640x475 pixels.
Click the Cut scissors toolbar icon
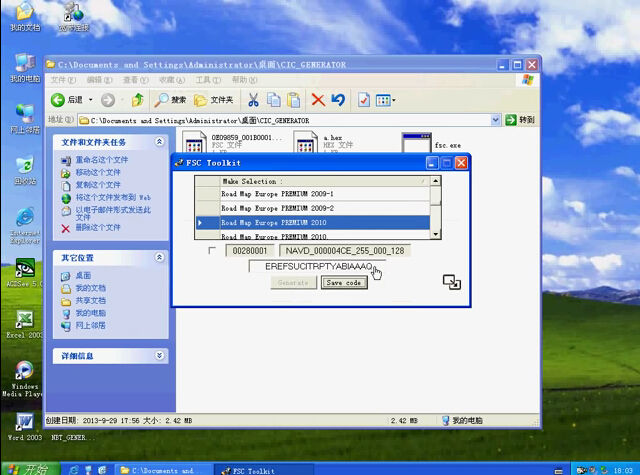[253, 100]
